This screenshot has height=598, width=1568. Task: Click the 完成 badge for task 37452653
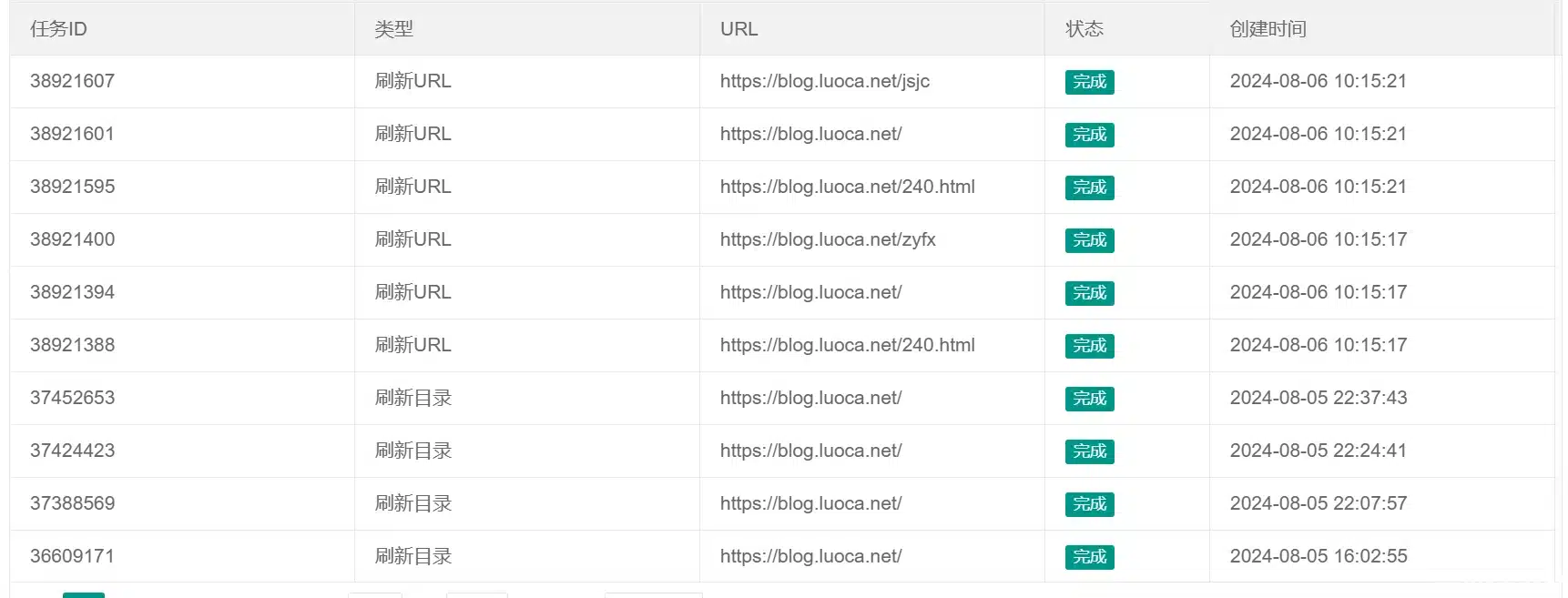click(x=1089, y=399)
